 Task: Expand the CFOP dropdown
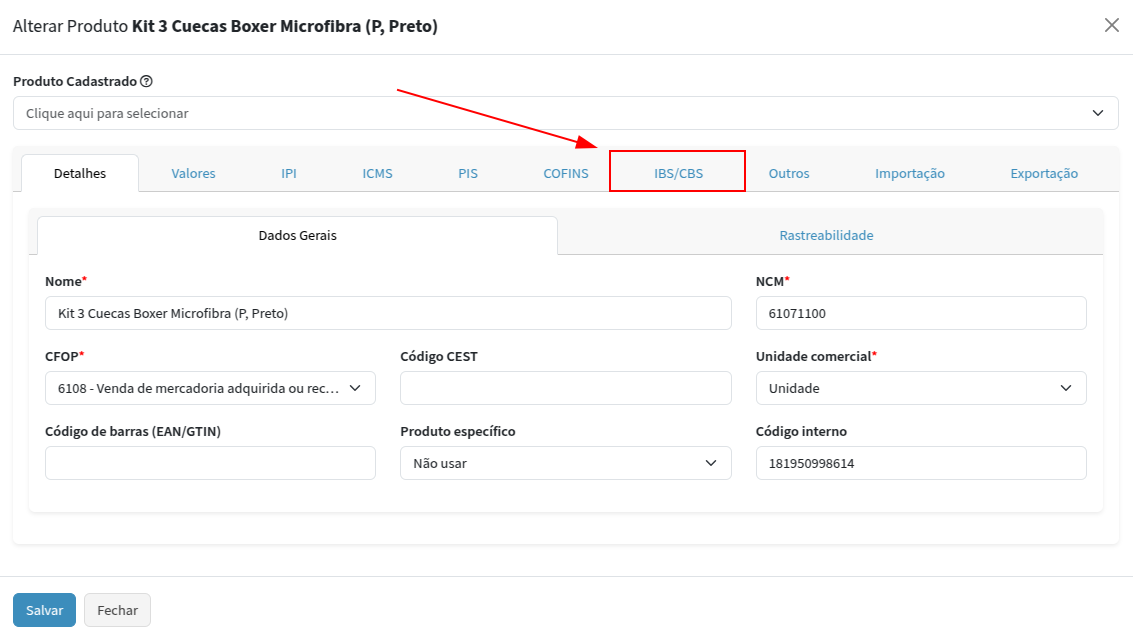coord(210,388)
